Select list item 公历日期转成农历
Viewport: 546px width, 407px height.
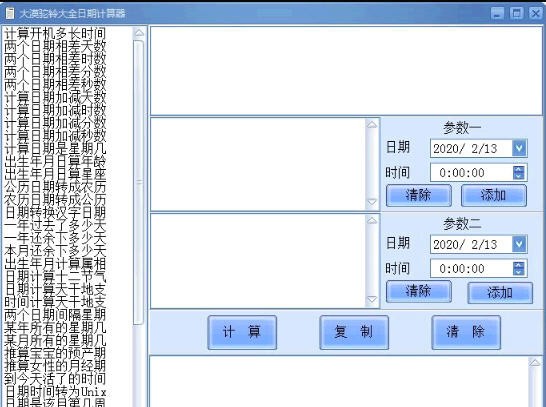tap(55, 187)
